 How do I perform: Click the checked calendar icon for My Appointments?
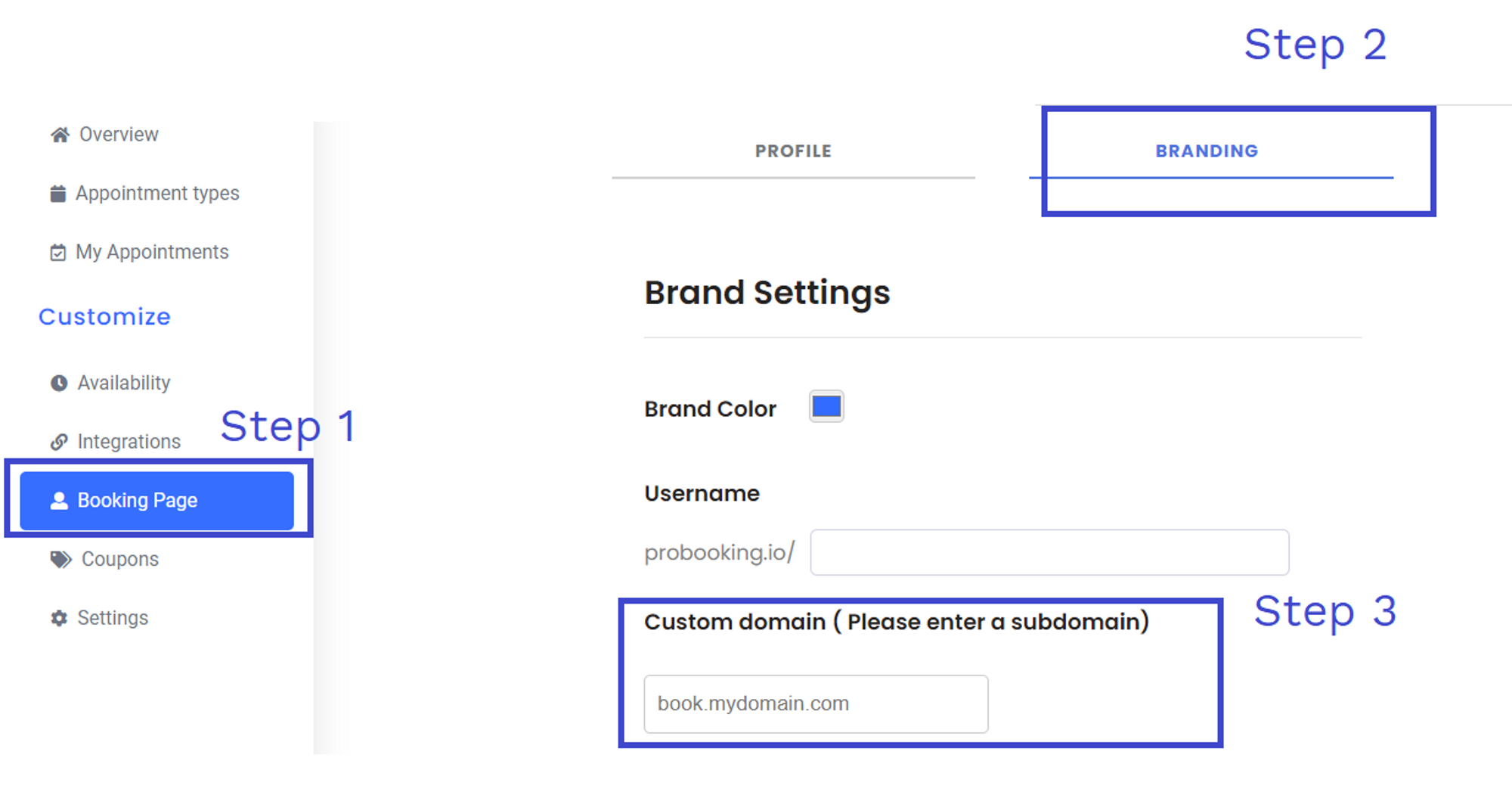click(x=57, y=253)
